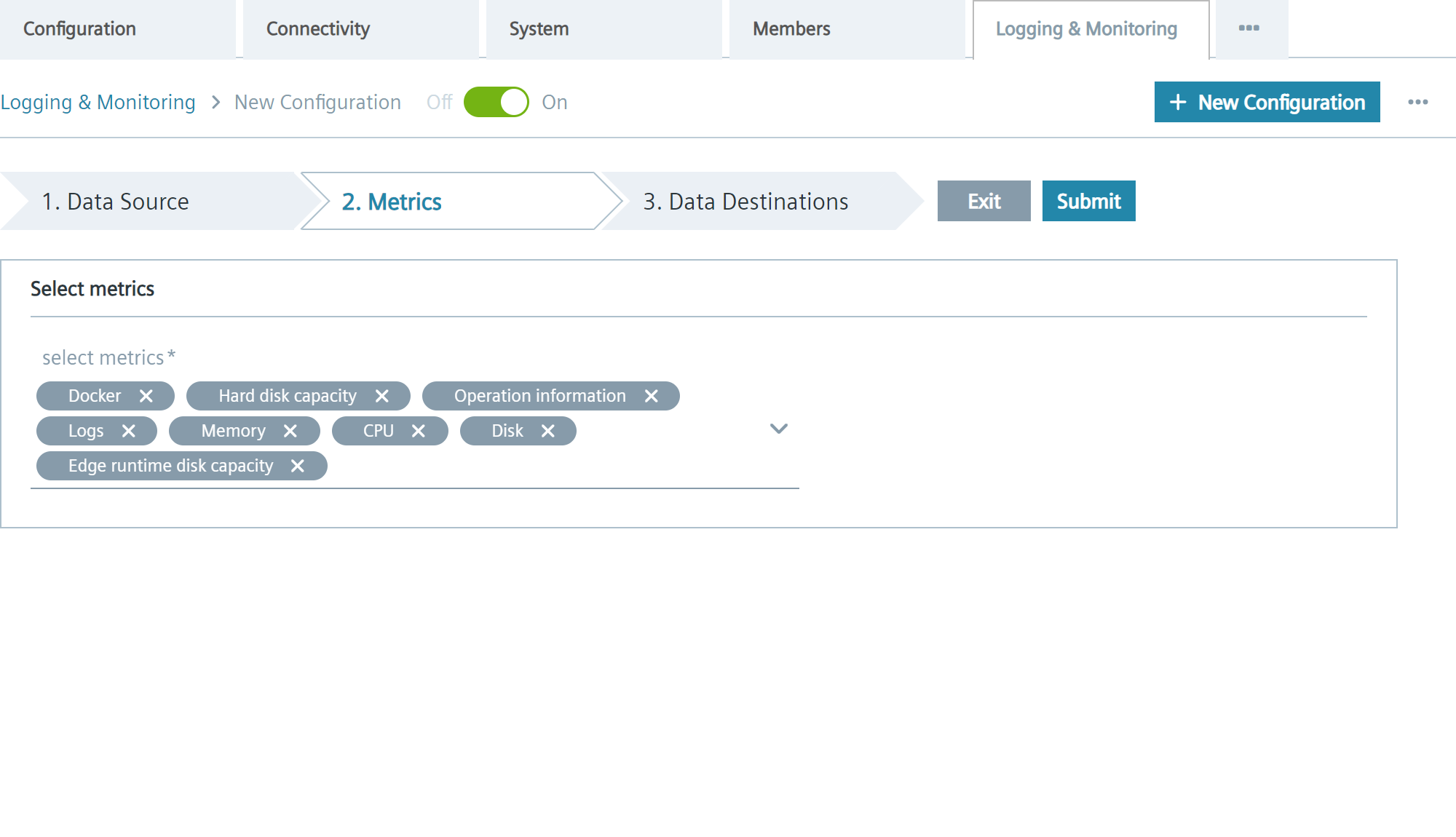This screenshot has width=1456, height=837.
Task: Go to step 1 Data Source
Action: click(116, 201)
